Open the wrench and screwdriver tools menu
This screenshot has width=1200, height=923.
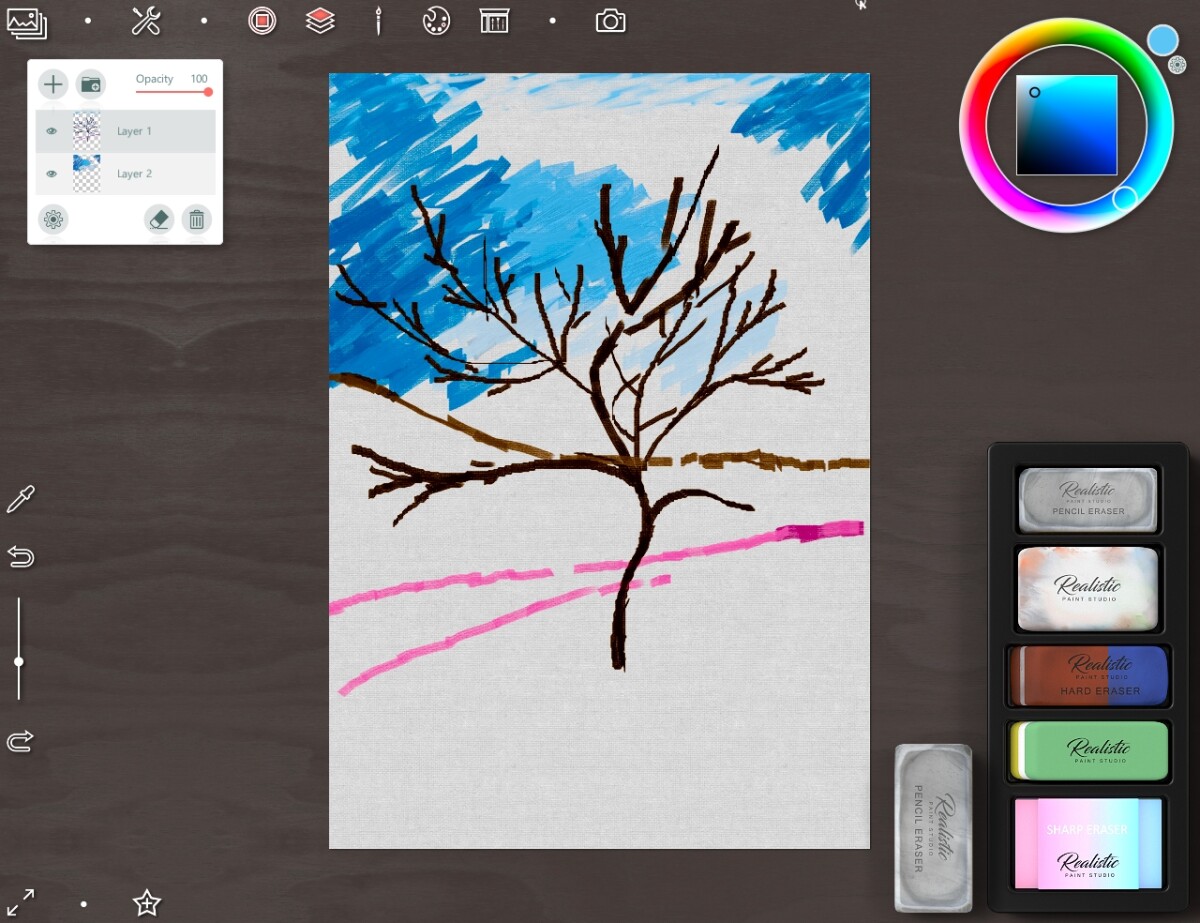pos(146,21)
